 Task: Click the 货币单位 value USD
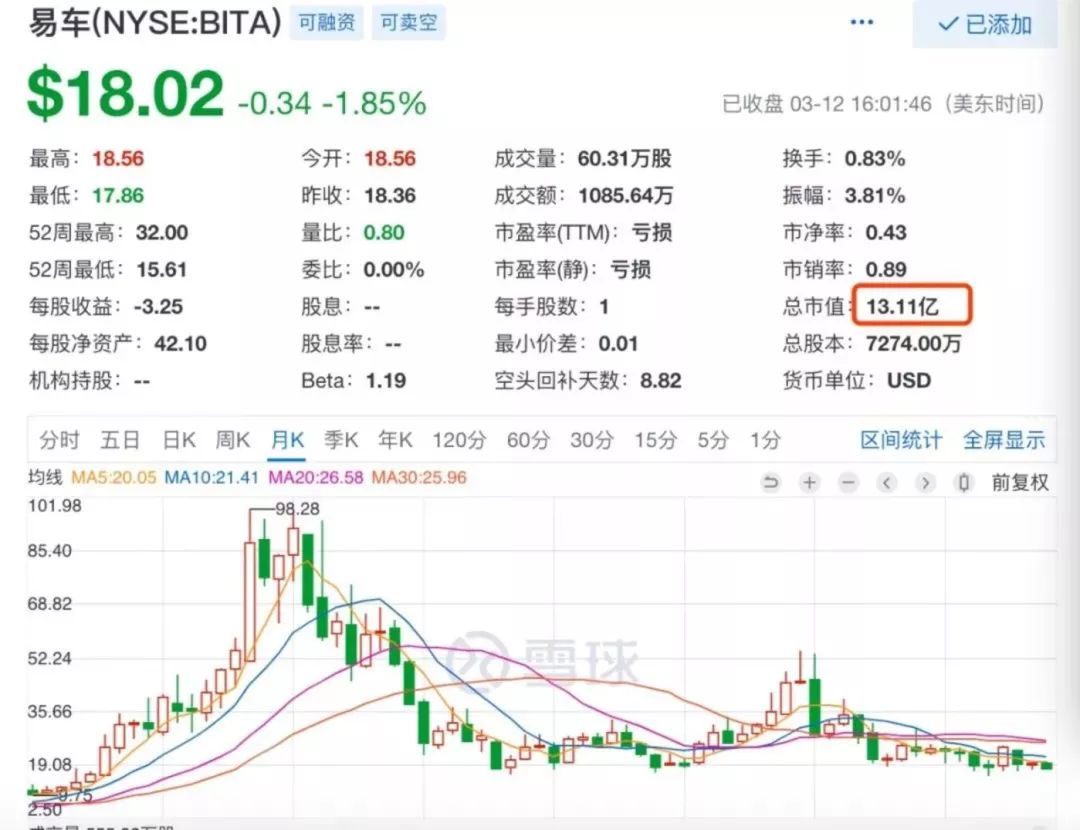coord(909,380)
